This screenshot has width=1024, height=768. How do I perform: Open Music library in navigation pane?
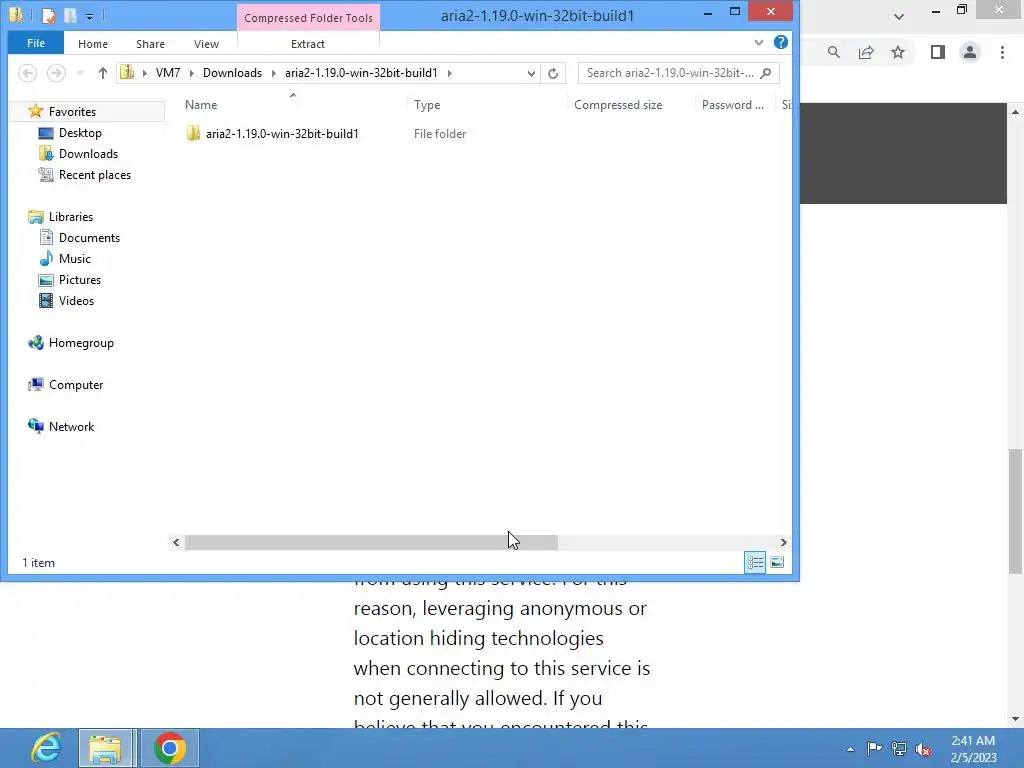[74, 259]
